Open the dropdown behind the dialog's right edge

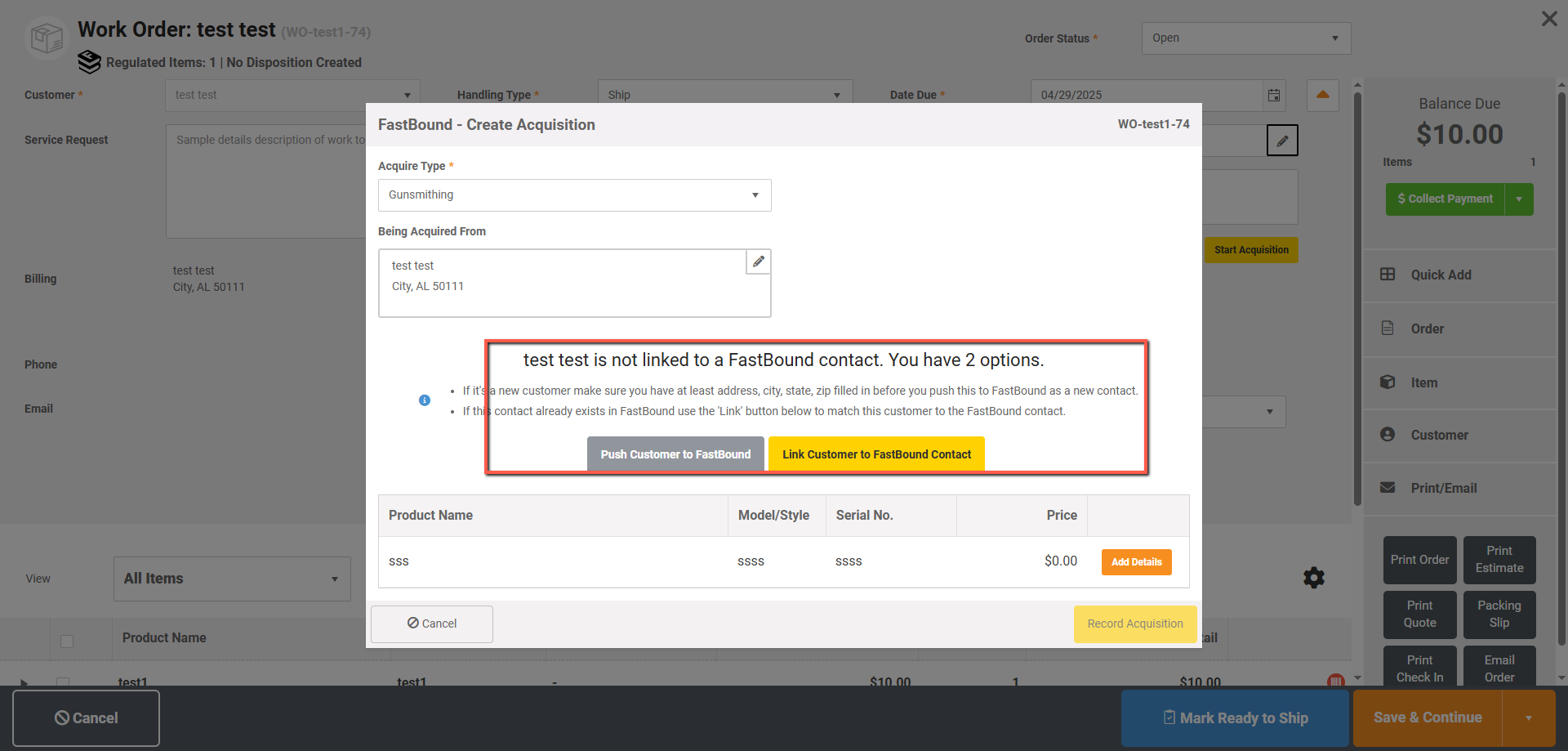(x=1269, y=412)
